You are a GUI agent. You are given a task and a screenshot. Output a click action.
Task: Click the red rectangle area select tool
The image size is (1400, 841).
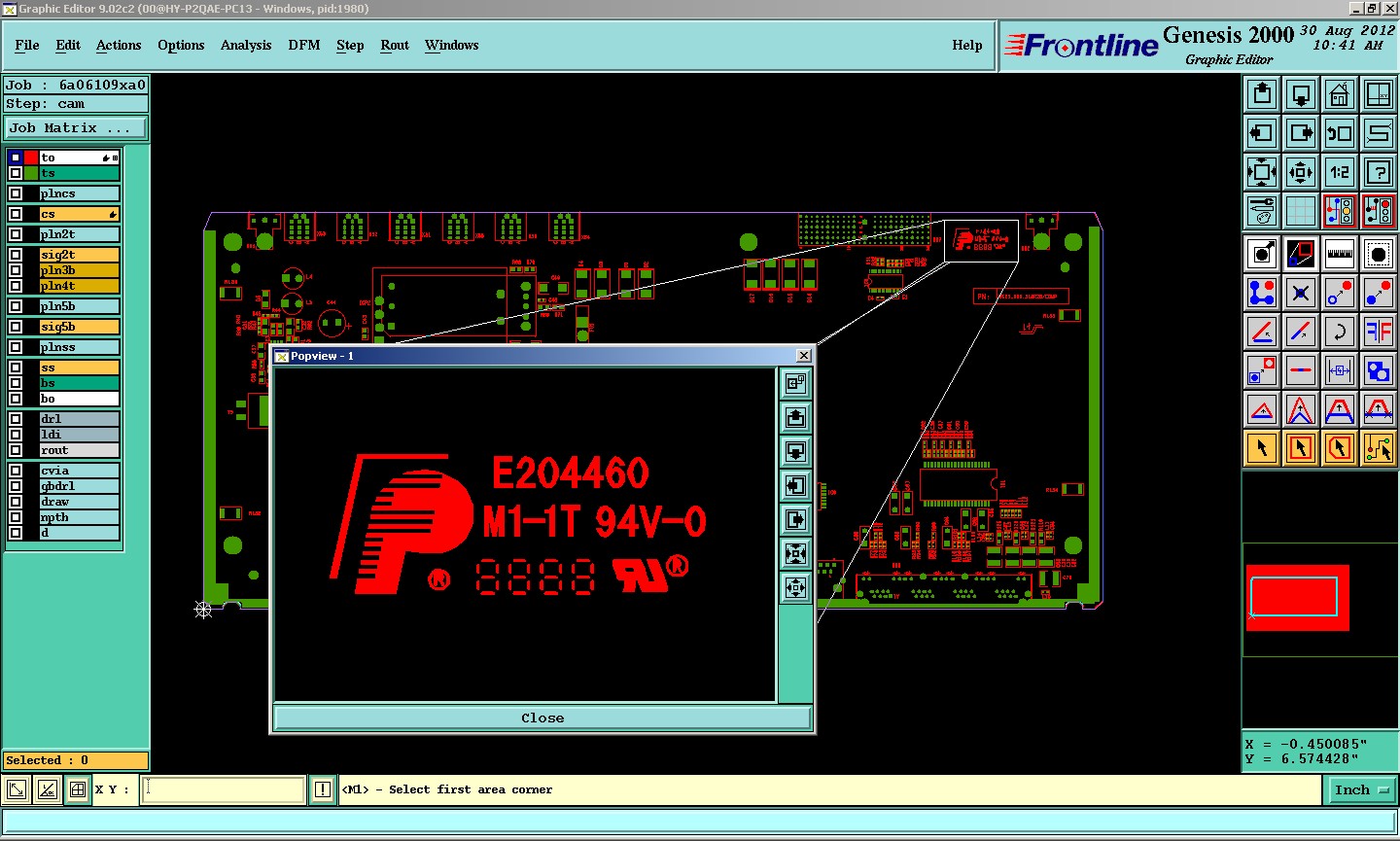coord(1301,448)
